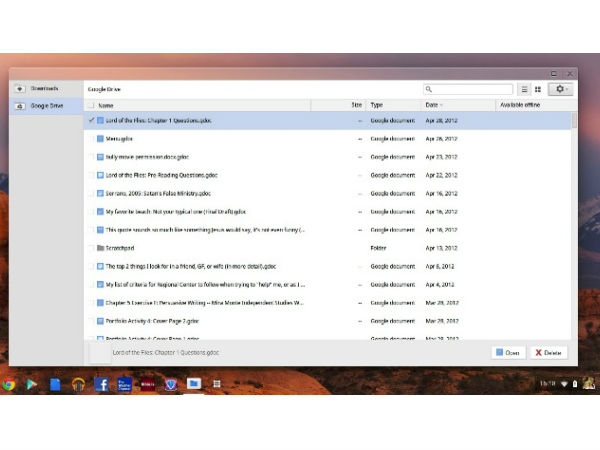The image size is (600, 450).
Task: Open the gear settings dropdown
Action: click(x=560, y=89)
